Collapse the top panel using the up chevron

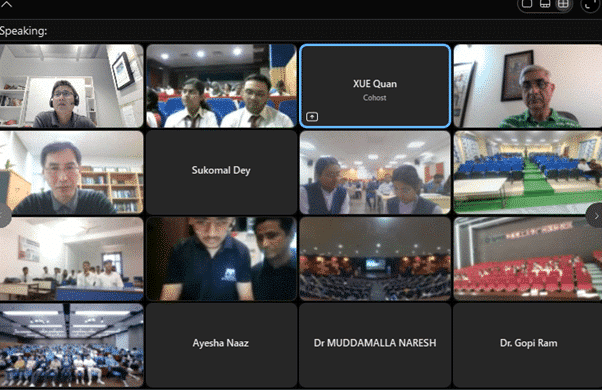point(7,5)
